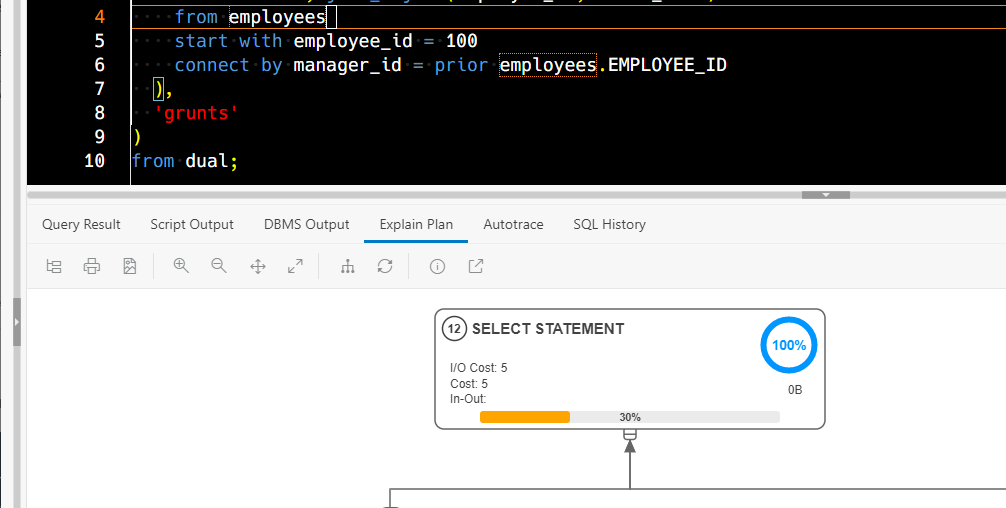Click 'manager_id' on line 6
This screenshot has height=508, width=1006.
point(347,65)
